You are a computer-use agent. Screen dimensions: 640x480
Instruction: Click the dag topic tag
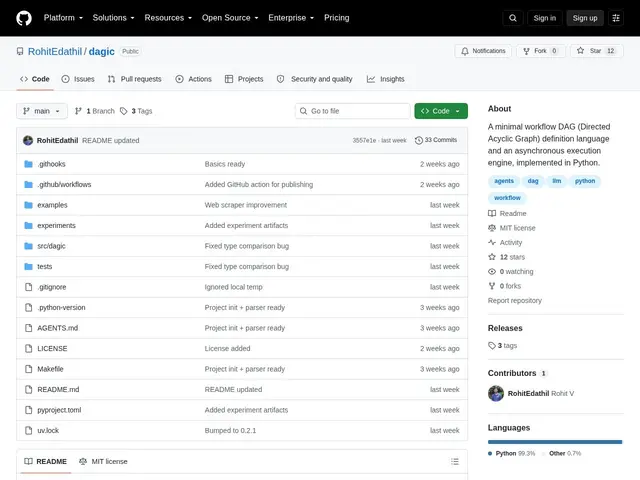pos(533,181)
